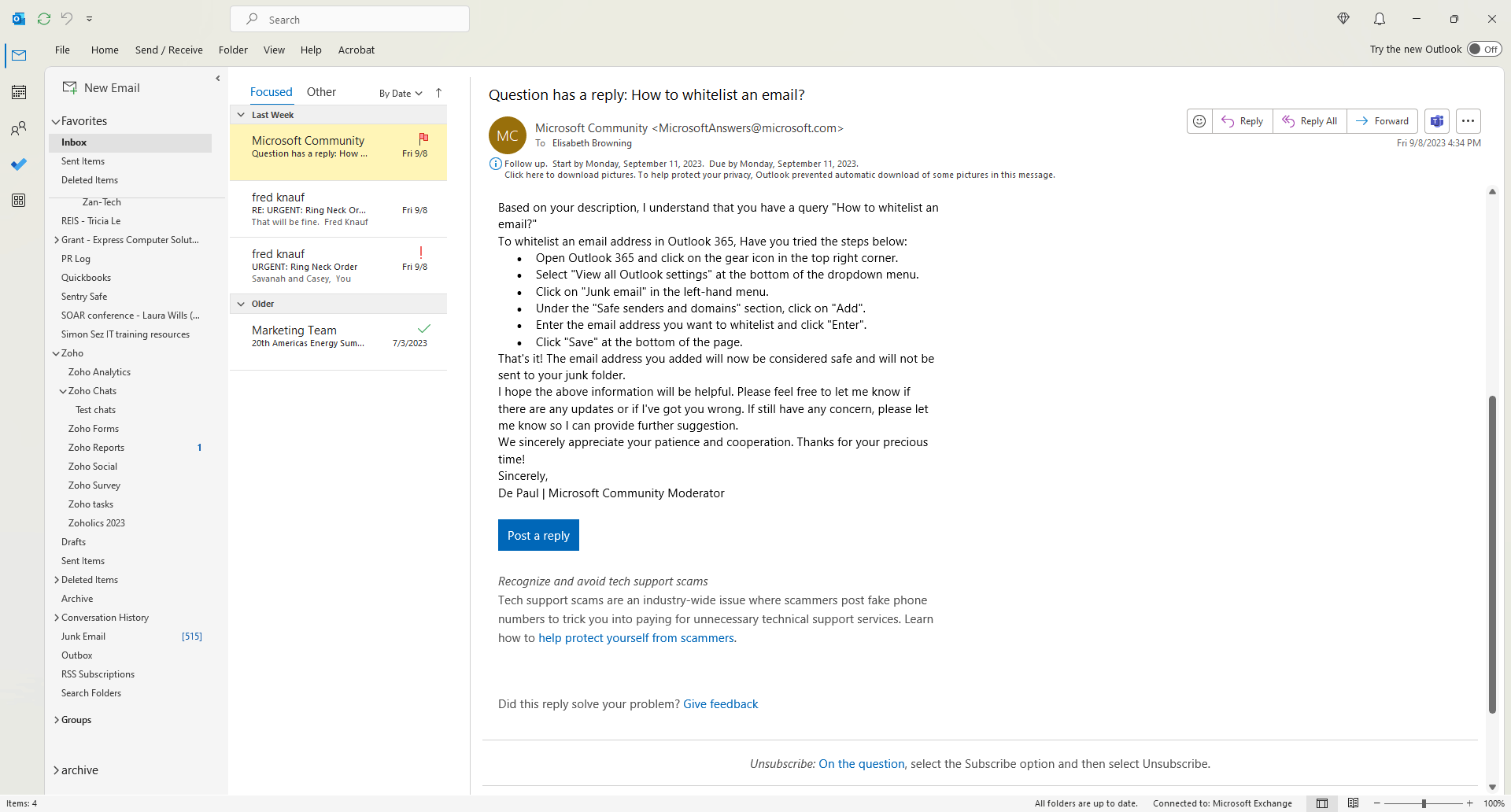
Task: Click the Undo arrow in title bar
Action: click(x=67, y=18)
